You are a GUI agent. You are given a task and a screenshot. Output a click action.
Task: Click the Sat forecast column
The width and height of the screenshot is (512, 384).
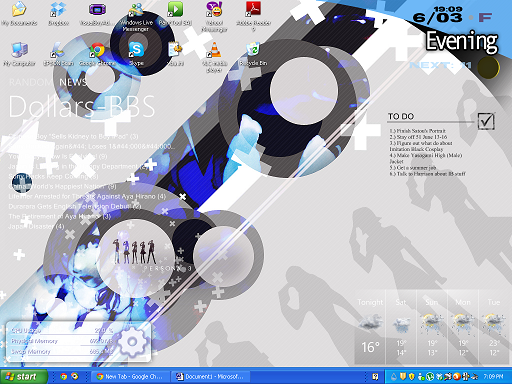tap(401, 327)
